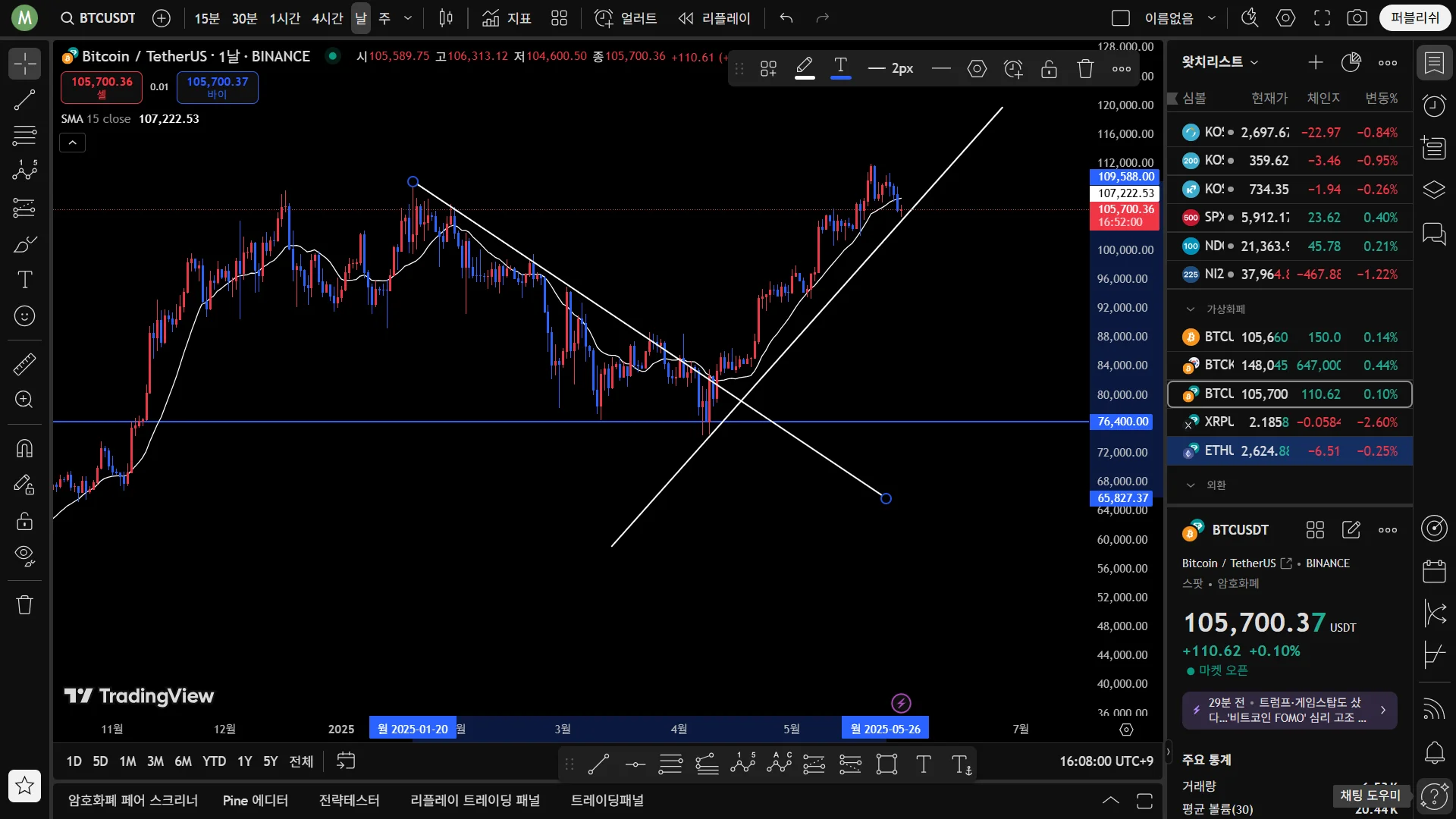This screenshot has height=819, width=1456.
Task: Open the line color pencil swatch
Action: [805, 69]
